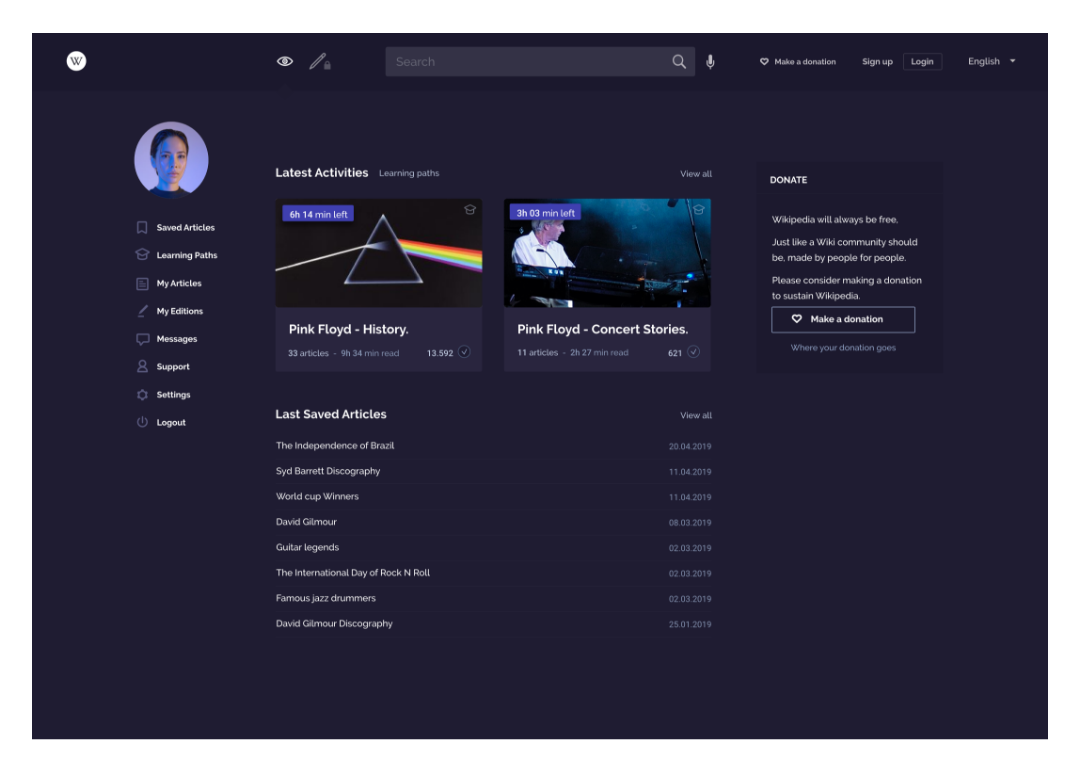Click the heart icon in header
The image size is (1080, 772).
(764, 62)
